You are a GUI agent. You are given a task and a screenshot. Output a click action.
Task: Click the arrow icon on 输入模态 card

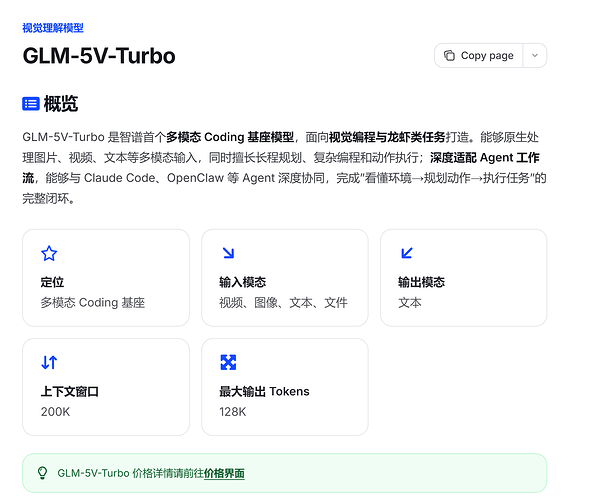click(228, 253)
